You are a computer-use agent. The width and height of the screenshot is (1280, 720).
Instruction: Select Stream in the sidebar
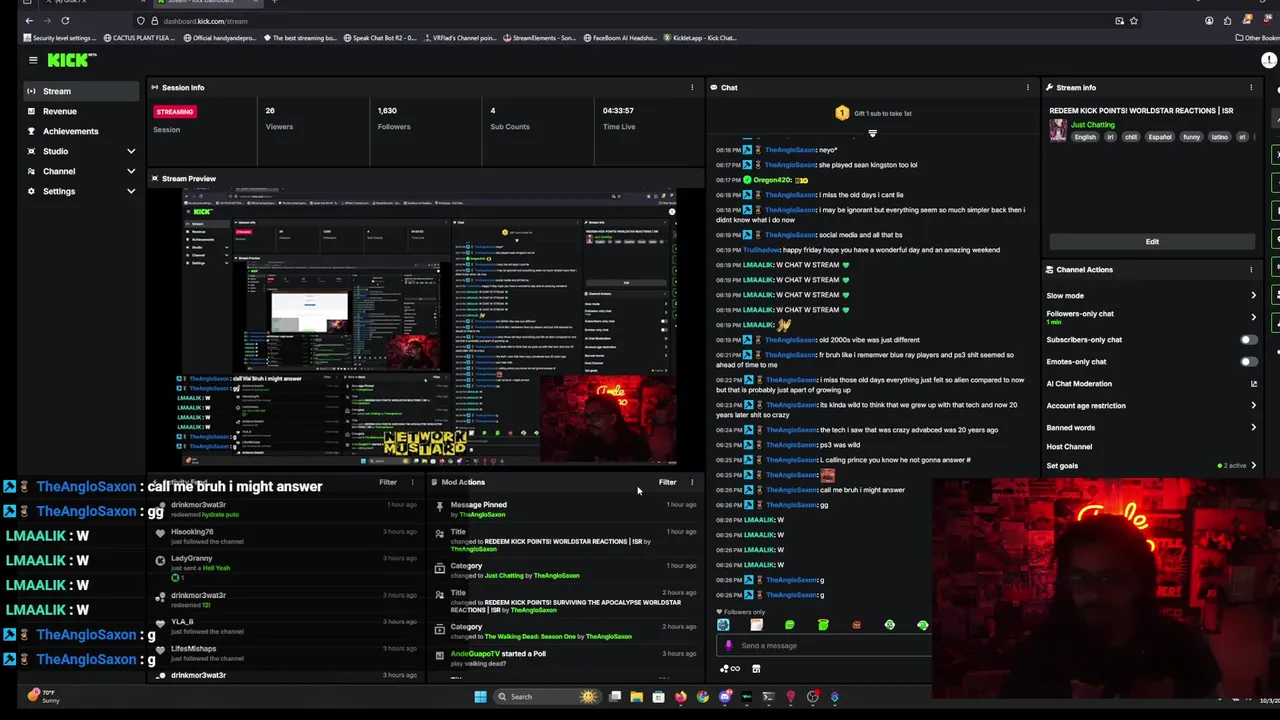click(82, 91)
